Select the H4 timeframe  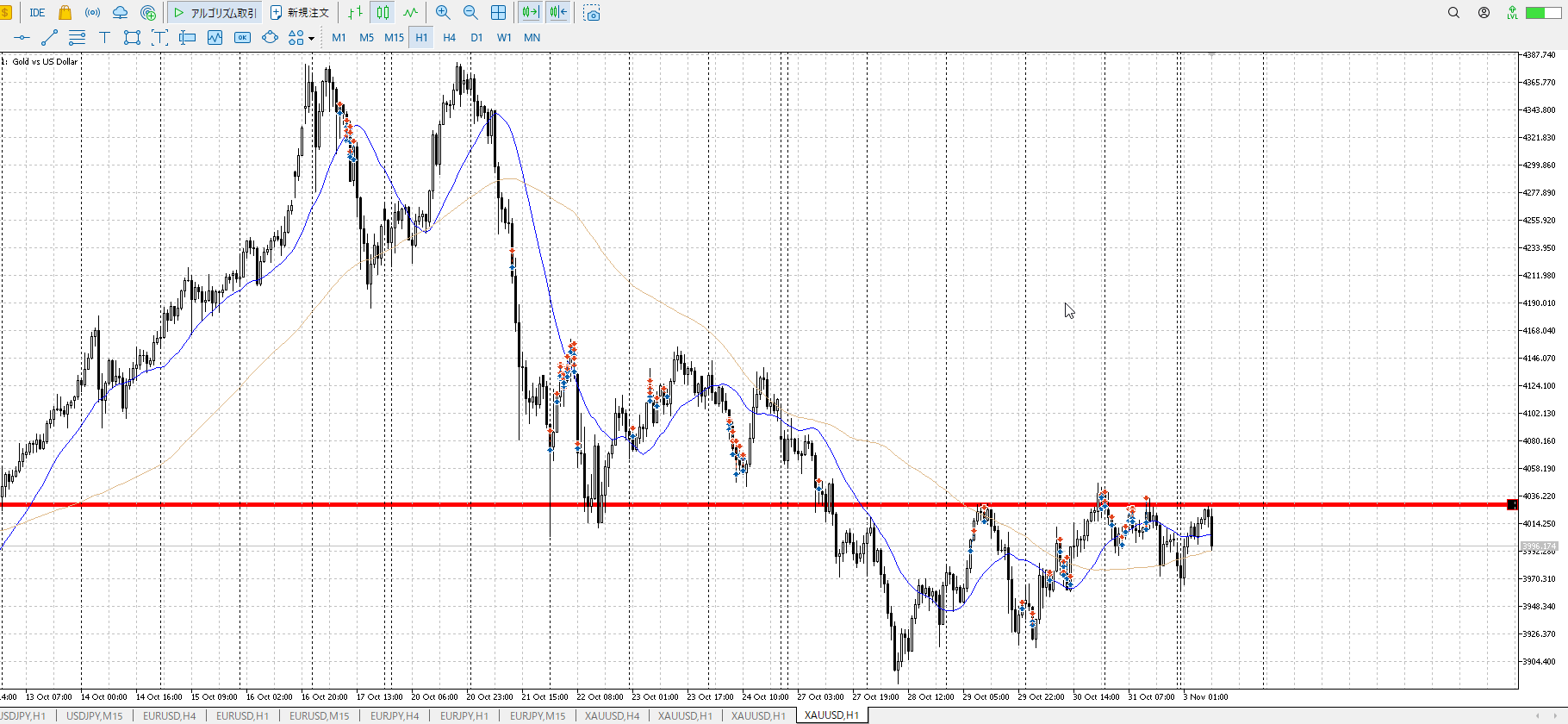click(x=449, y=38)
